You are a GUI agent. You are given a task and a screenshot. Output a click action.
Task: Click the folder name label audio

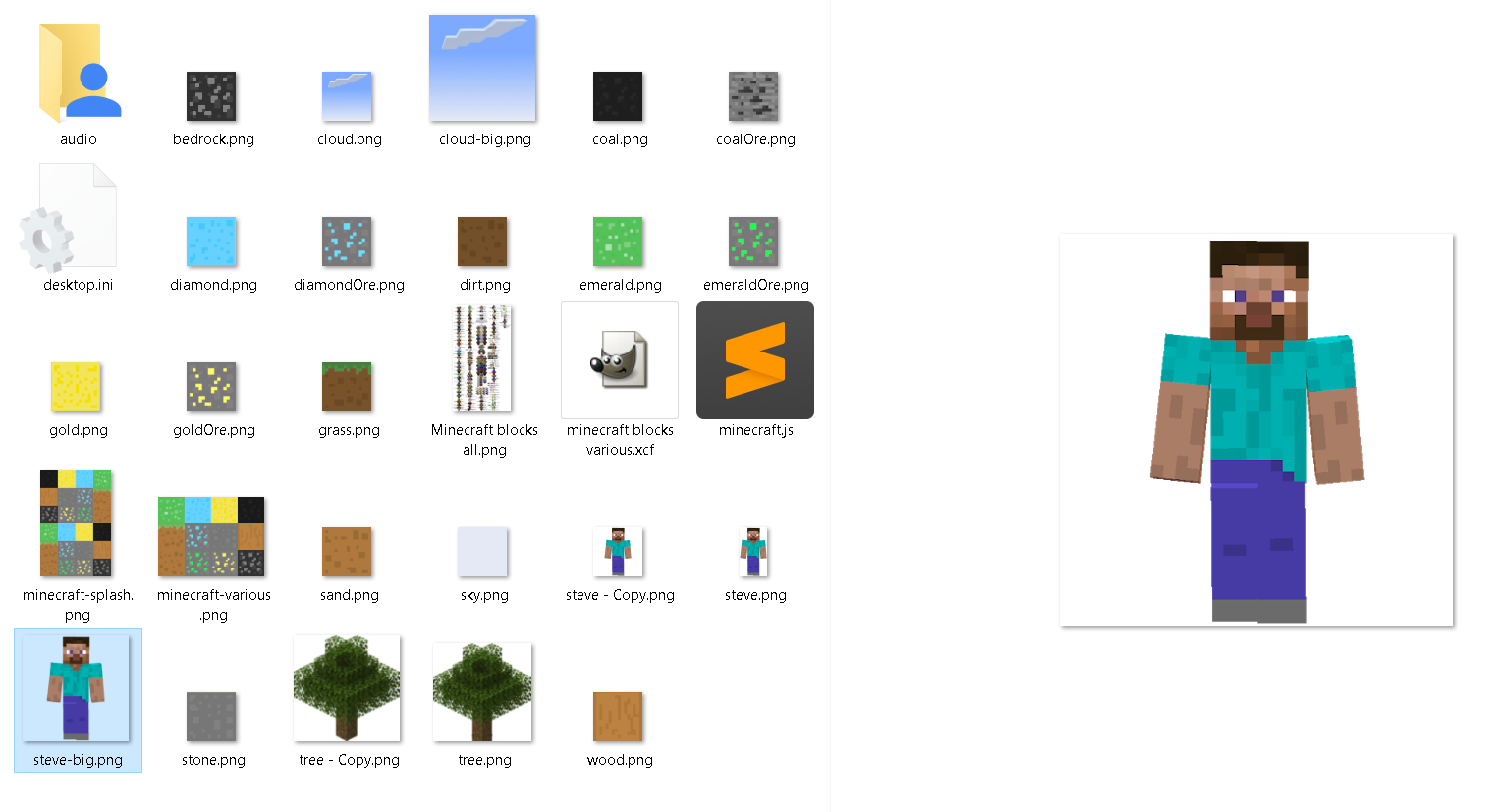coord(78,139)
